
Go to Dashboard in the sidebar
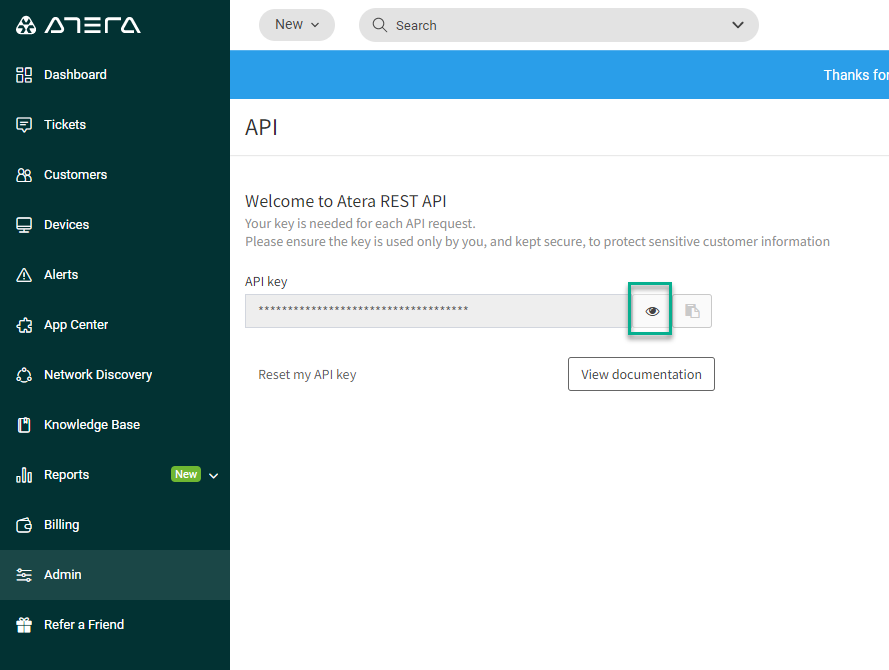click(115, 75)
